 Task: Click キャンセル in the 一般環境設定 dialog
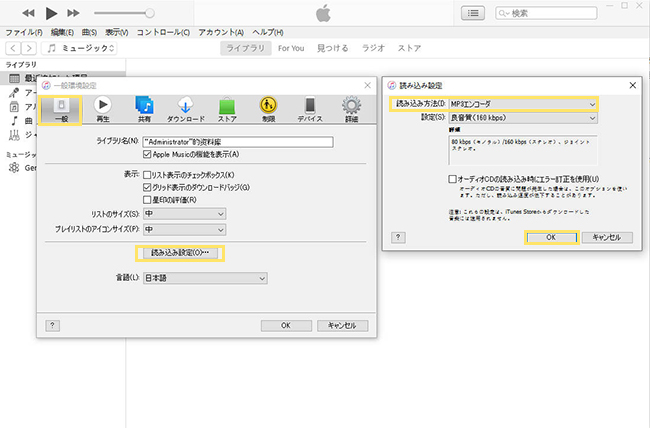(x=342, y=326)
